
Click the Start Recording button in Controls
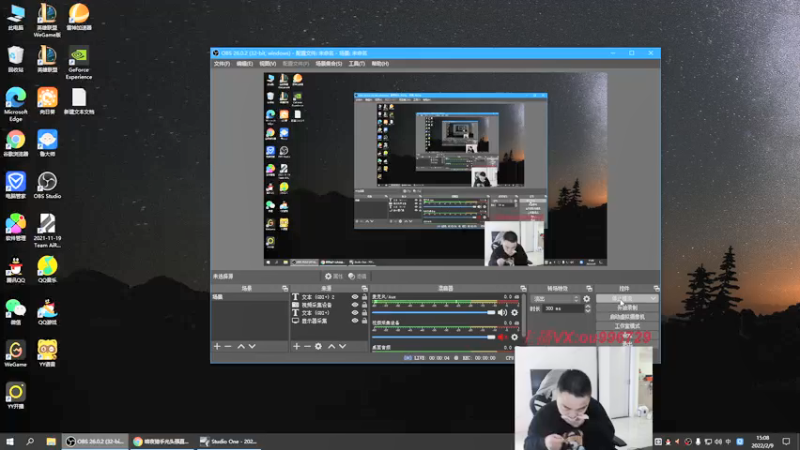627,308
